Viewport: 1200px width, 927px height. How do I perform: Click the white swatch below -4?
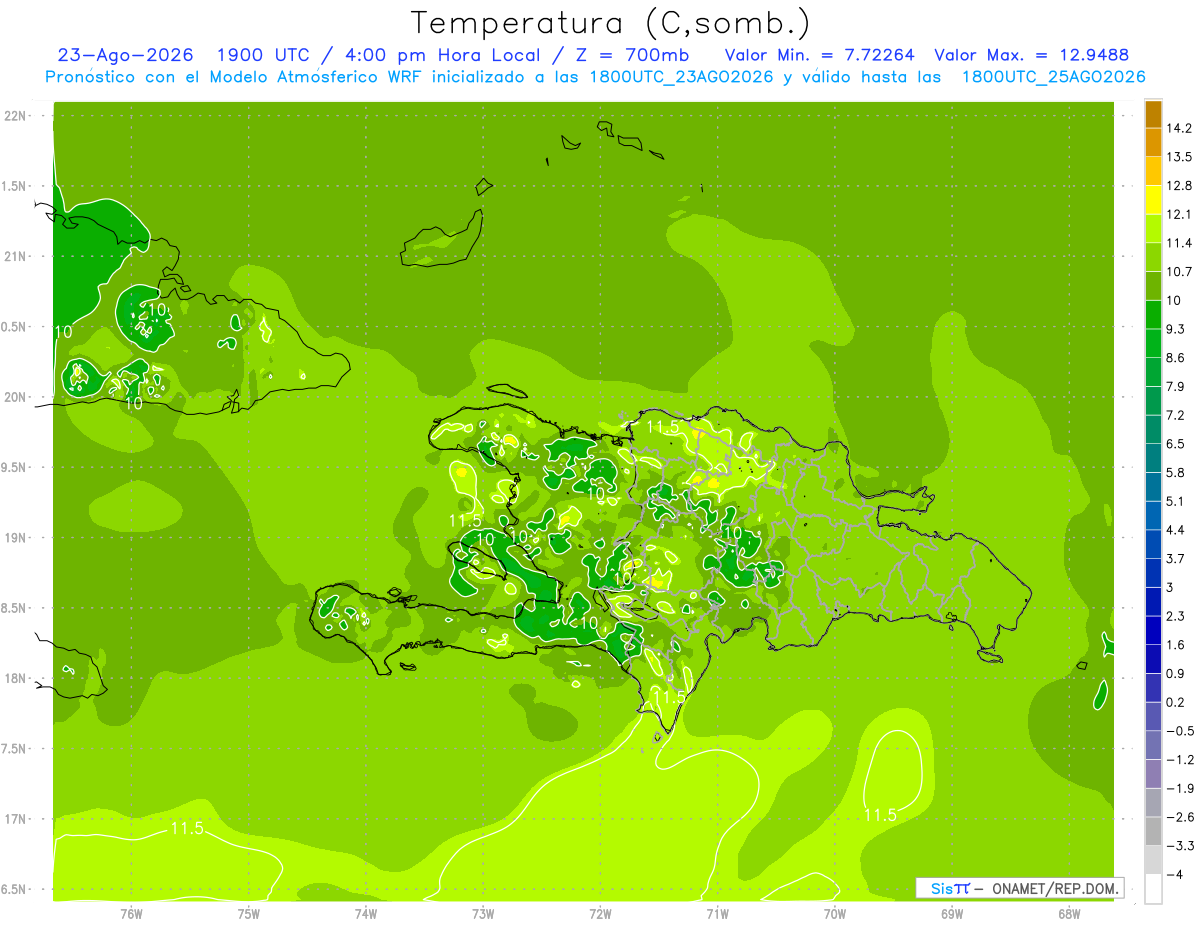1153,888
